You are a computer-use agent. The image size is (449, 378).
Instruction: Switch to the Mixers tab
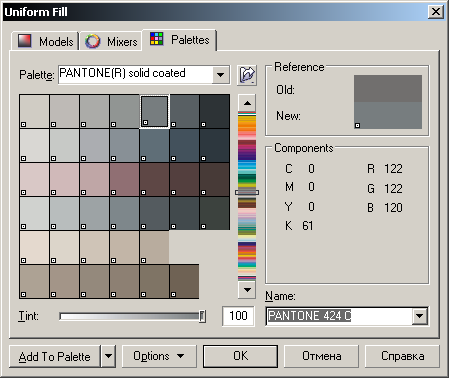[x=111, y=42]
